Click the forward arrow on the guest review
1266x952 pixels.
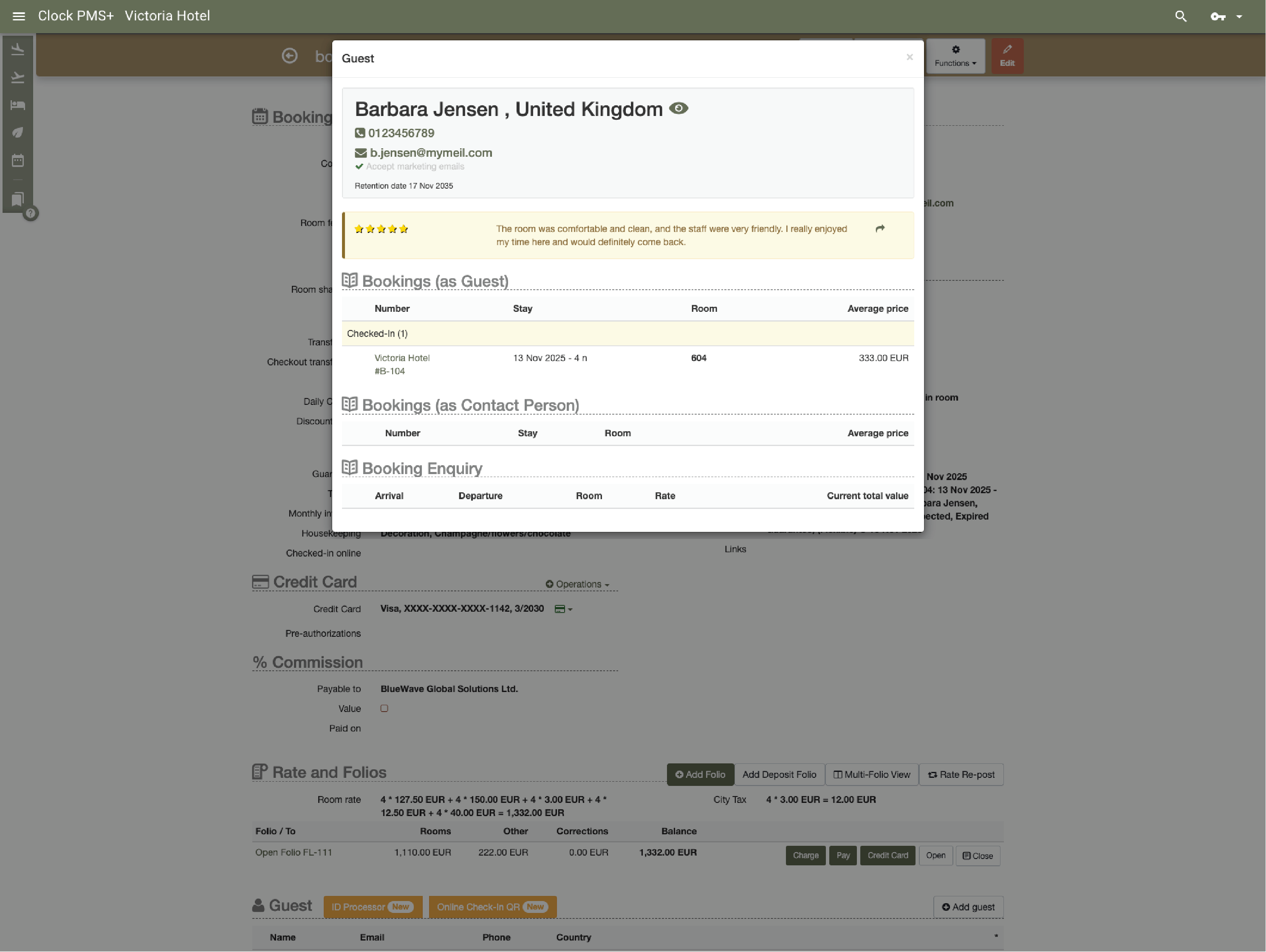pyautogui.click(x=880, y=229)
